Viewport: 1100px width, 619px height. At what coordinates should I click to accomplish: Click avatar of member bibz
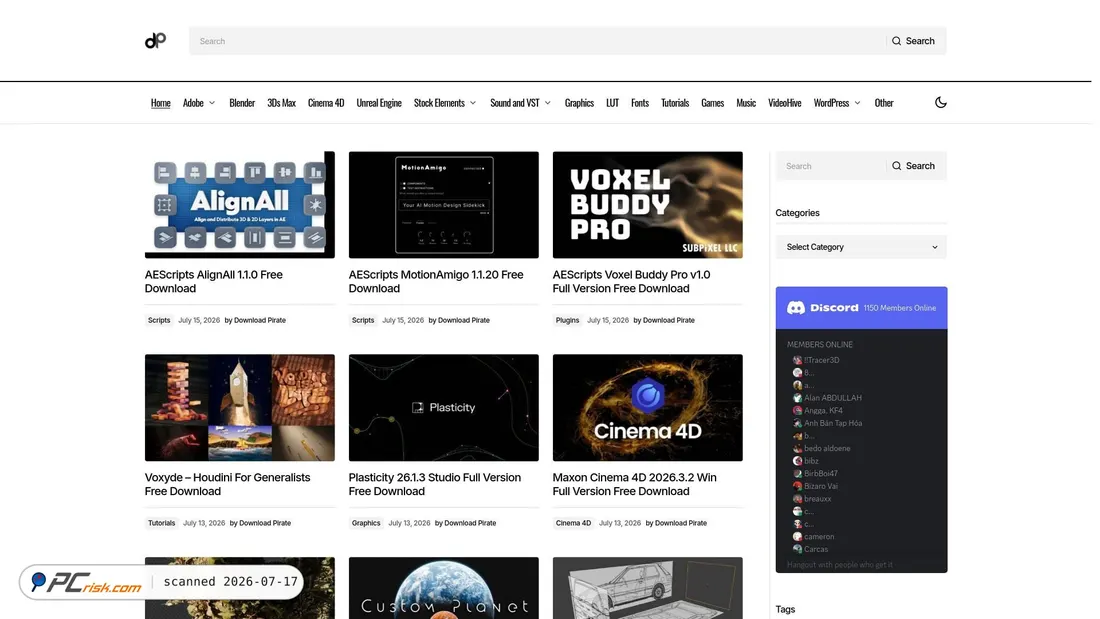coord(797,461)
